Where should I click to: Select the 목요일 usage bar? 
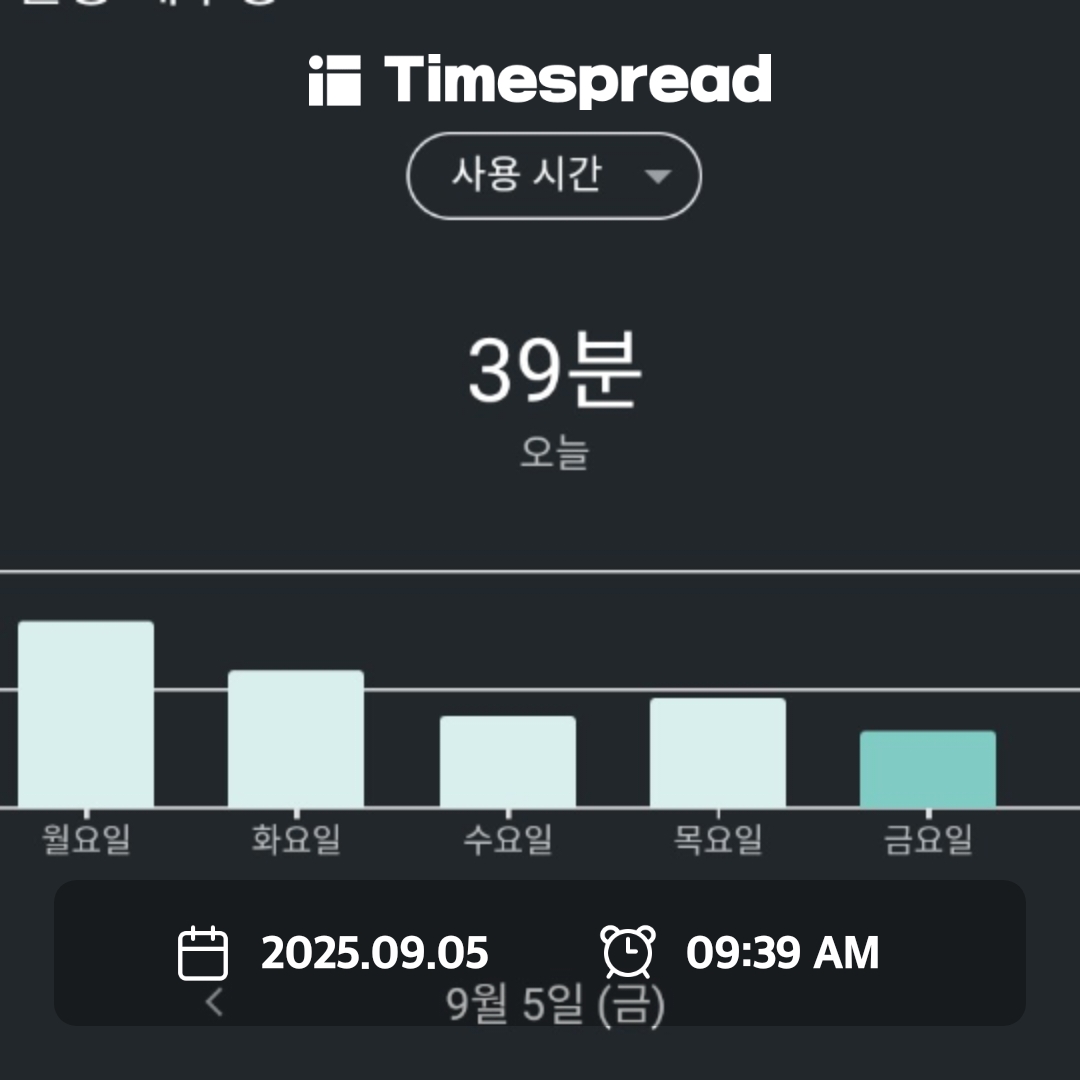coord(718,752)
